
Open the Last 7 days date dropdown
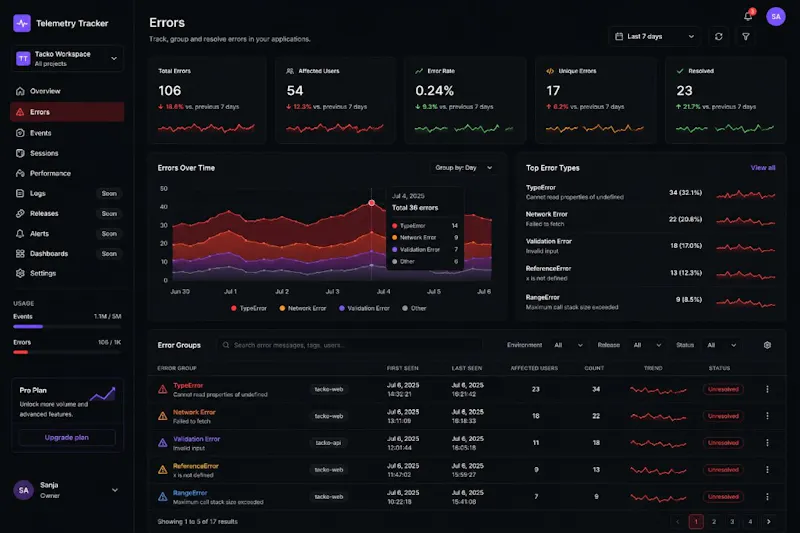tap(655, 37)
